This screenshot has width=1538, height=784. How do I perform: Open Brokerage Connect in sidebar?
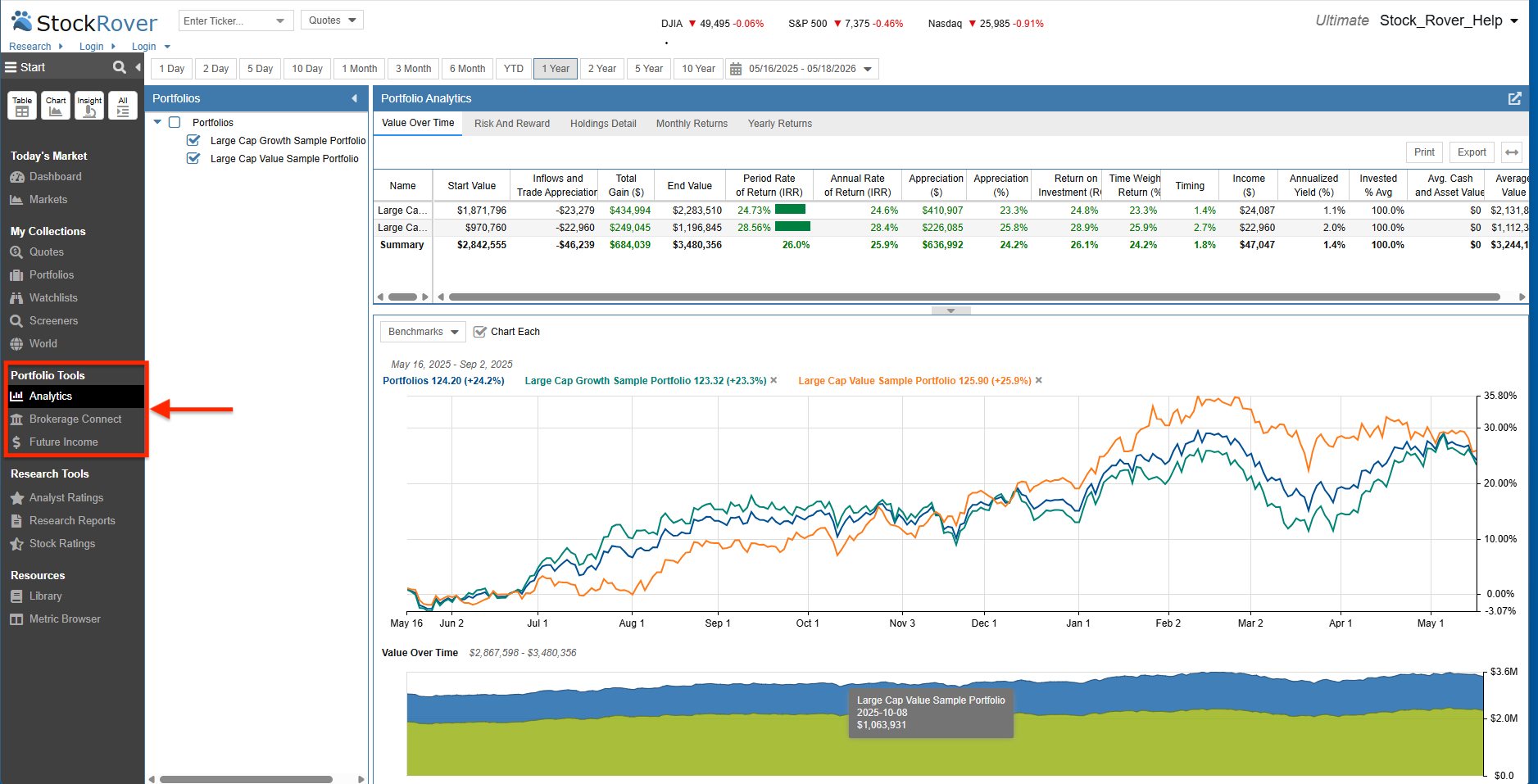[75, 419]
